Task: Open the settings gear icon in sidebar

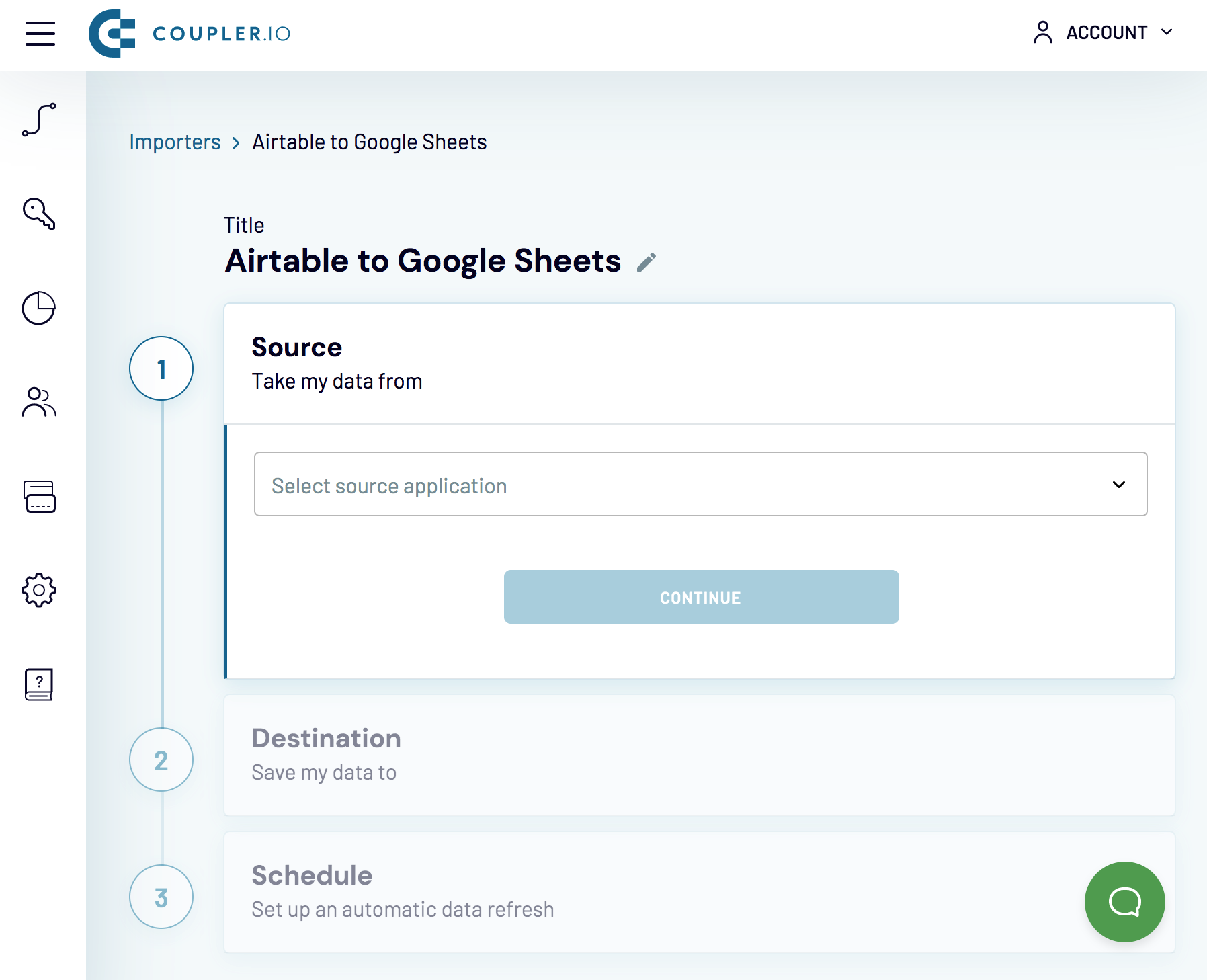Action: point(39,590)
